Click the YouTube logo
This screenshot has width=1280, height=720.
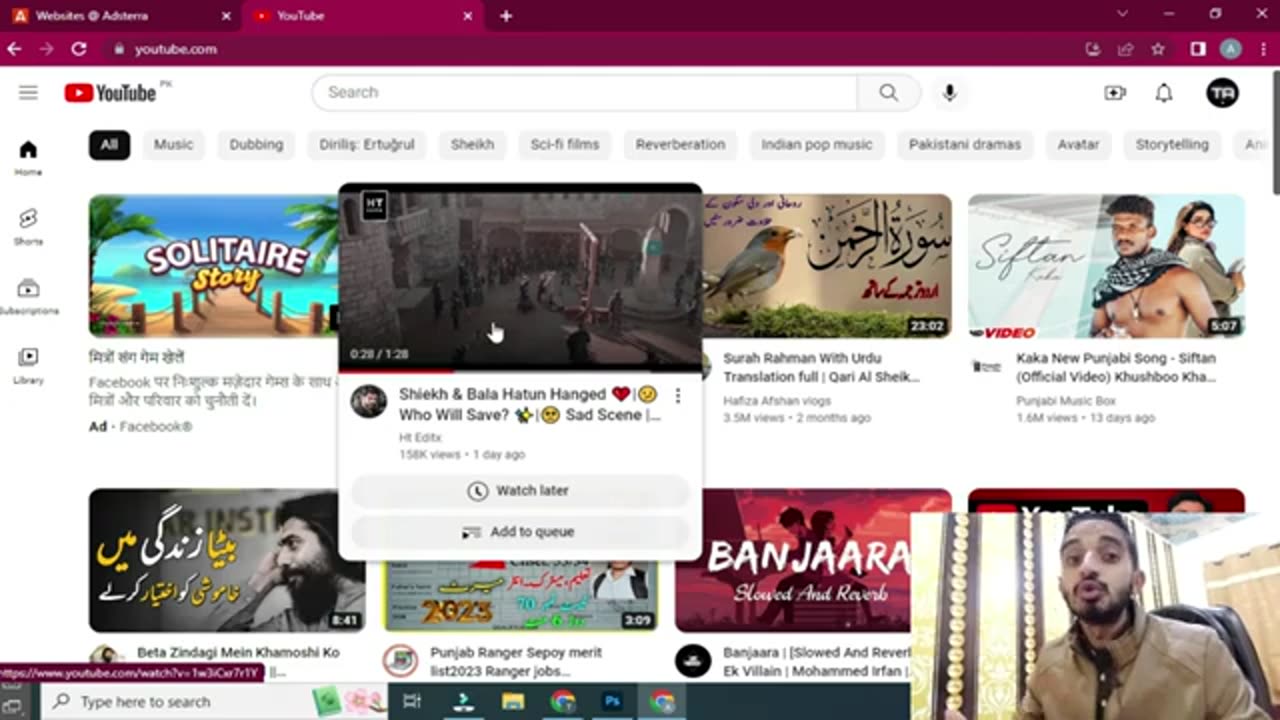point(110,93)
